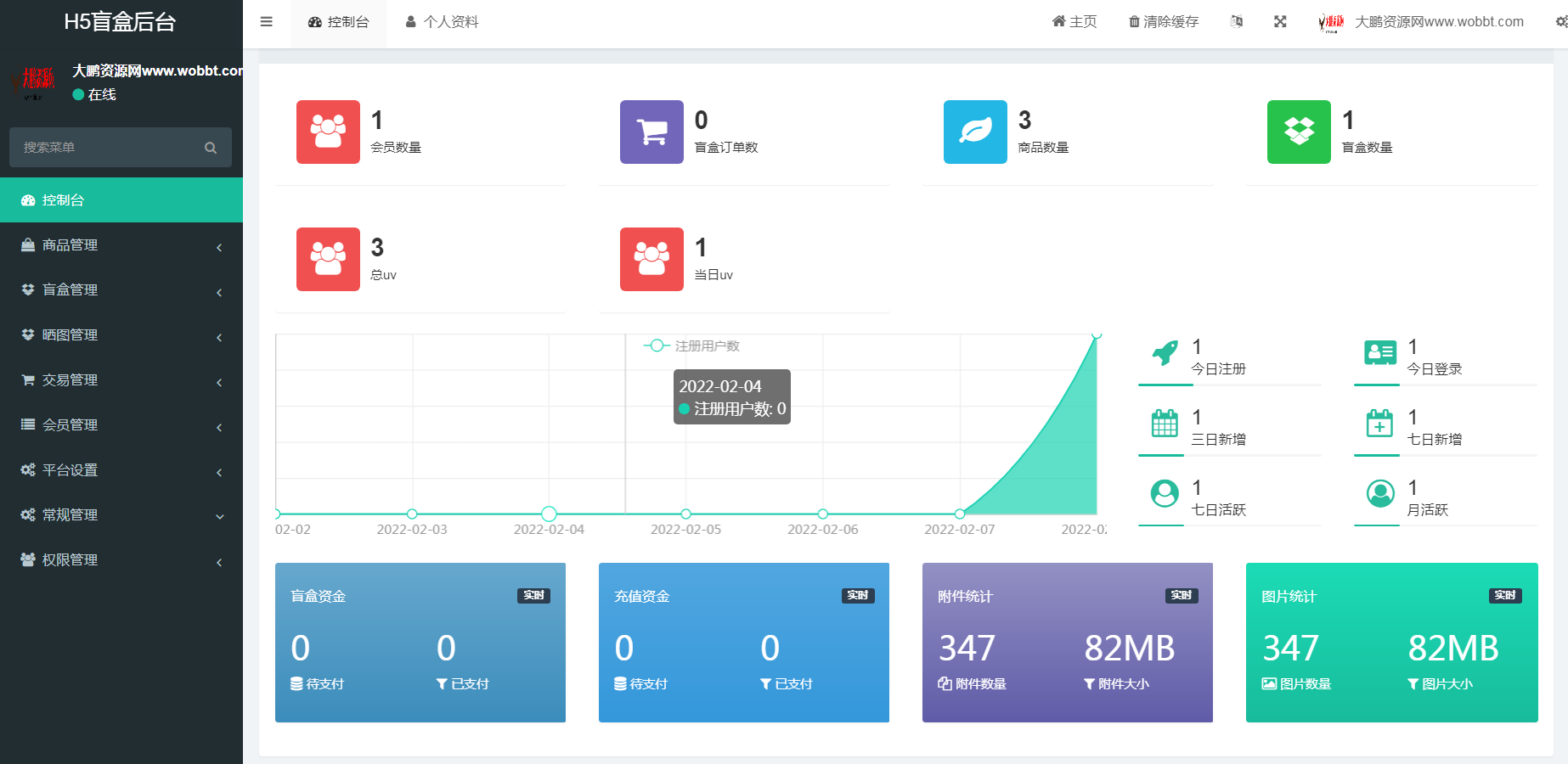The height and width of the screenshot is (764, 1568).
Task: Toggle the sidebar with the hamburger icon
Action: 267,22
